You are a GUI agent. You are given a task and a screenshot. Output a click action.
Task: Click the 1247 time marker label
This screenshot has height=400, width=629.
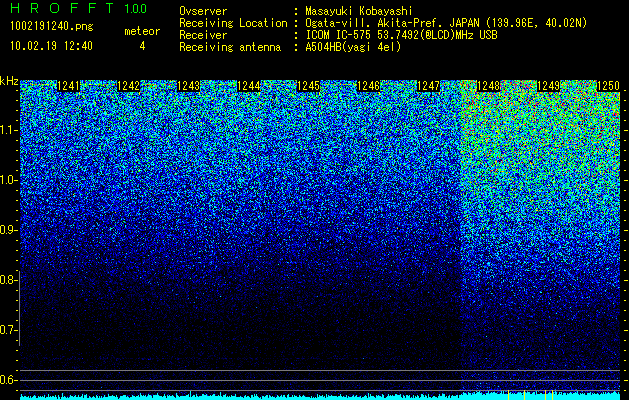(428, 86)
